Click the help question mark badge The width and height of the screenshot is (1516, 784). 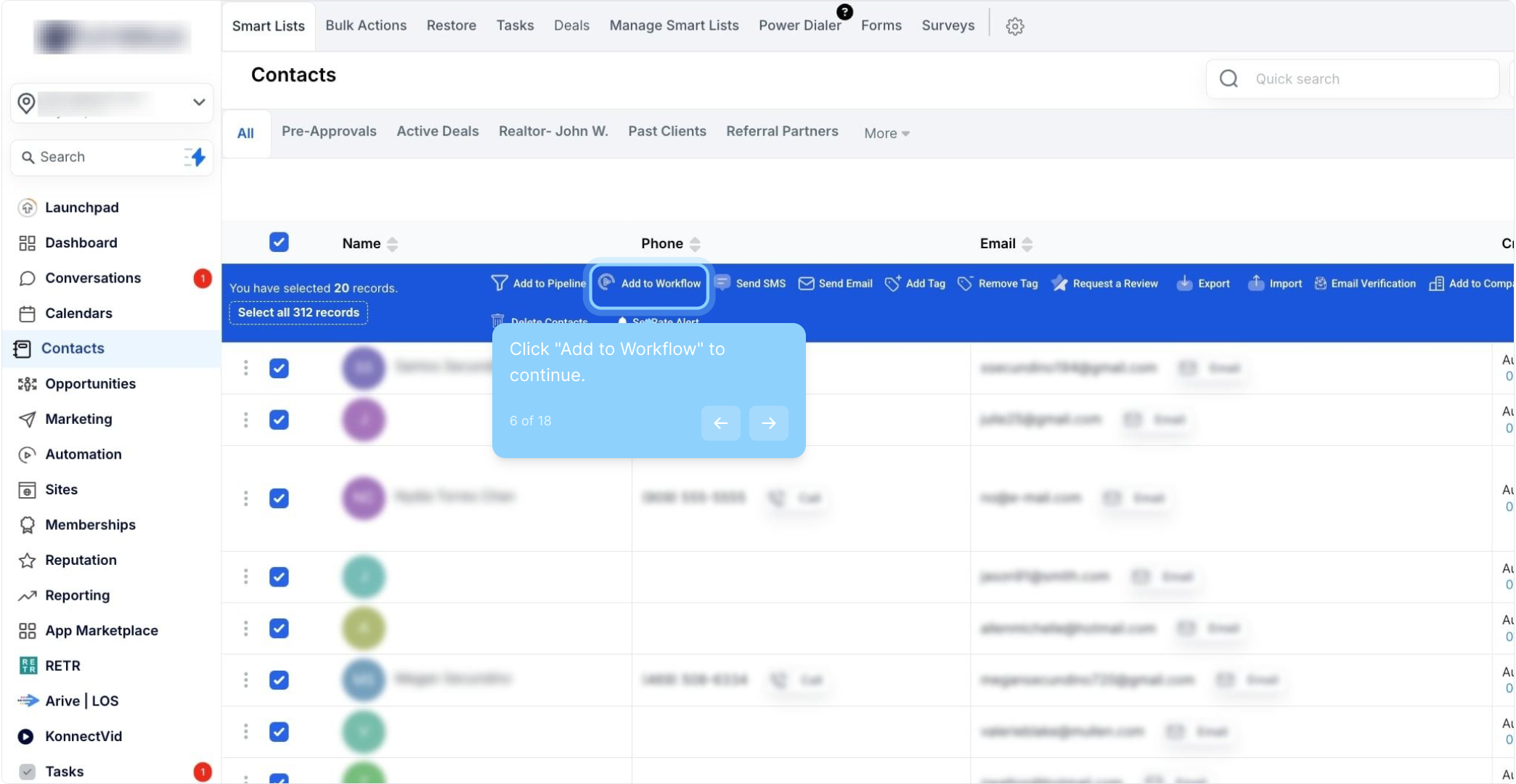click(844, 12)
